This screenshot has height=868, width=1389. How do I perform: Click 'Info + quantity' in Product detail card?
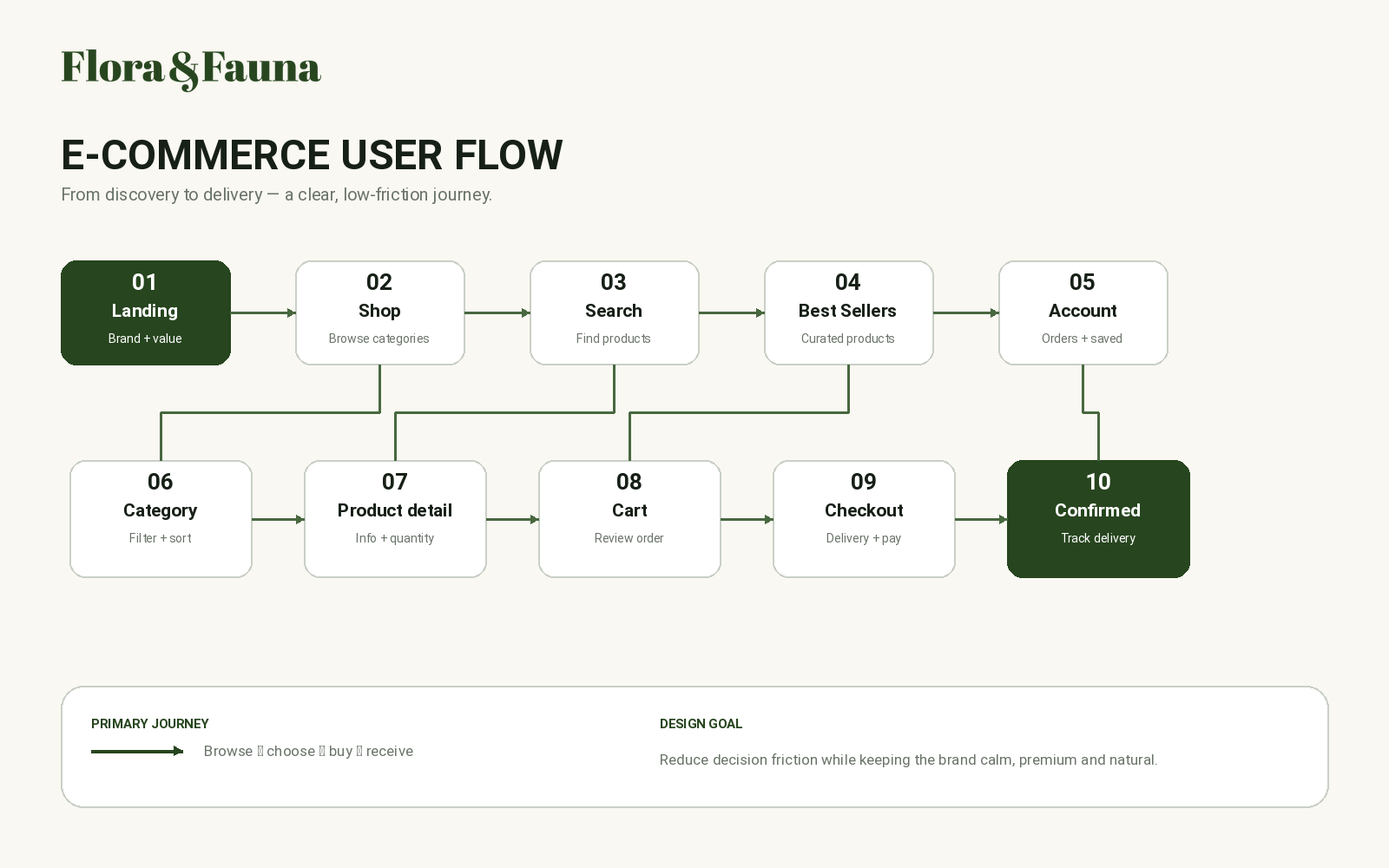point(395,538)
